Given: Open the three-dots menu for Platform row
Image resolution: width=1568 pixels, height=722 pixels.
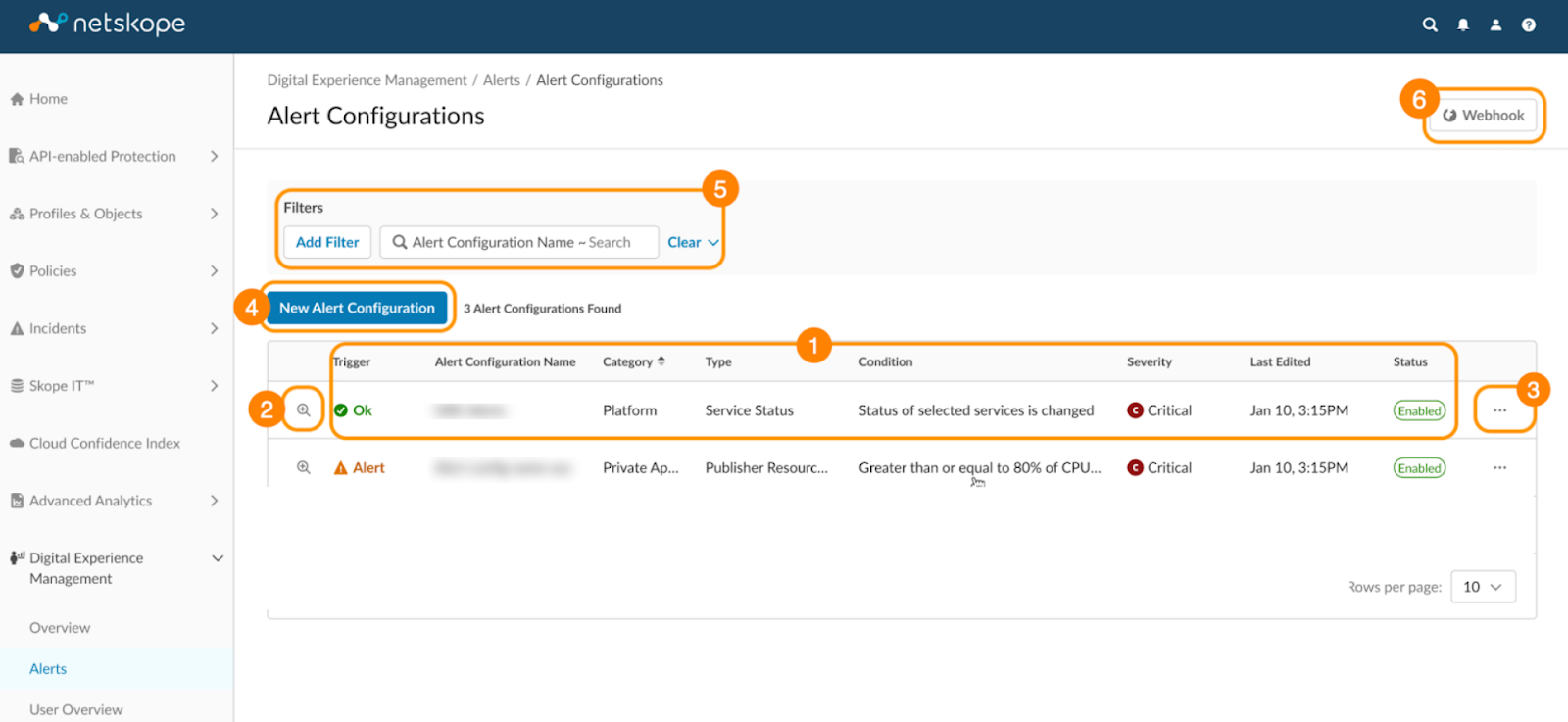Looking at the screenshot, I should (x=1500, y=410).
